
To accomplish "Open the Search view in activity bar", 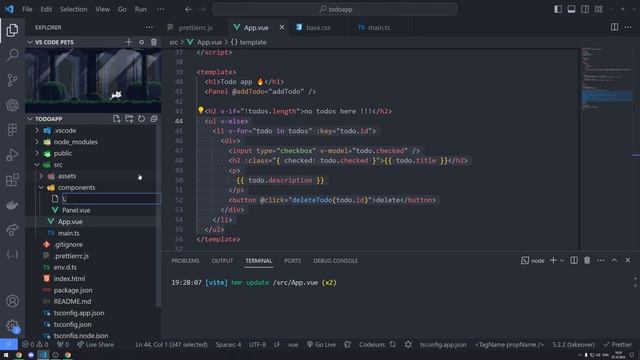I will click(12, 55).
